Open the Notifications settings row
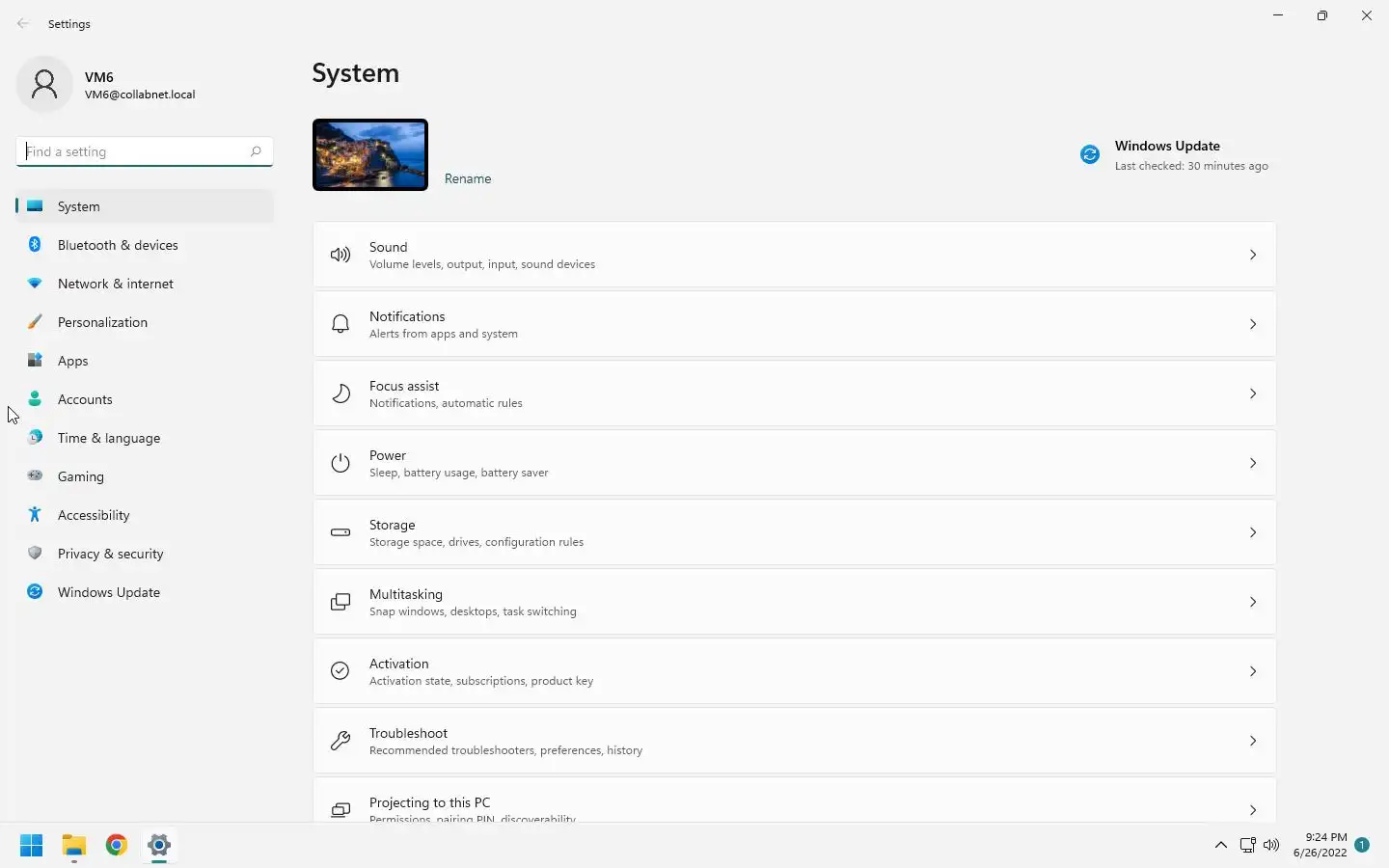This screenshot has height=868, width=1389. click(x=793, y=324)
